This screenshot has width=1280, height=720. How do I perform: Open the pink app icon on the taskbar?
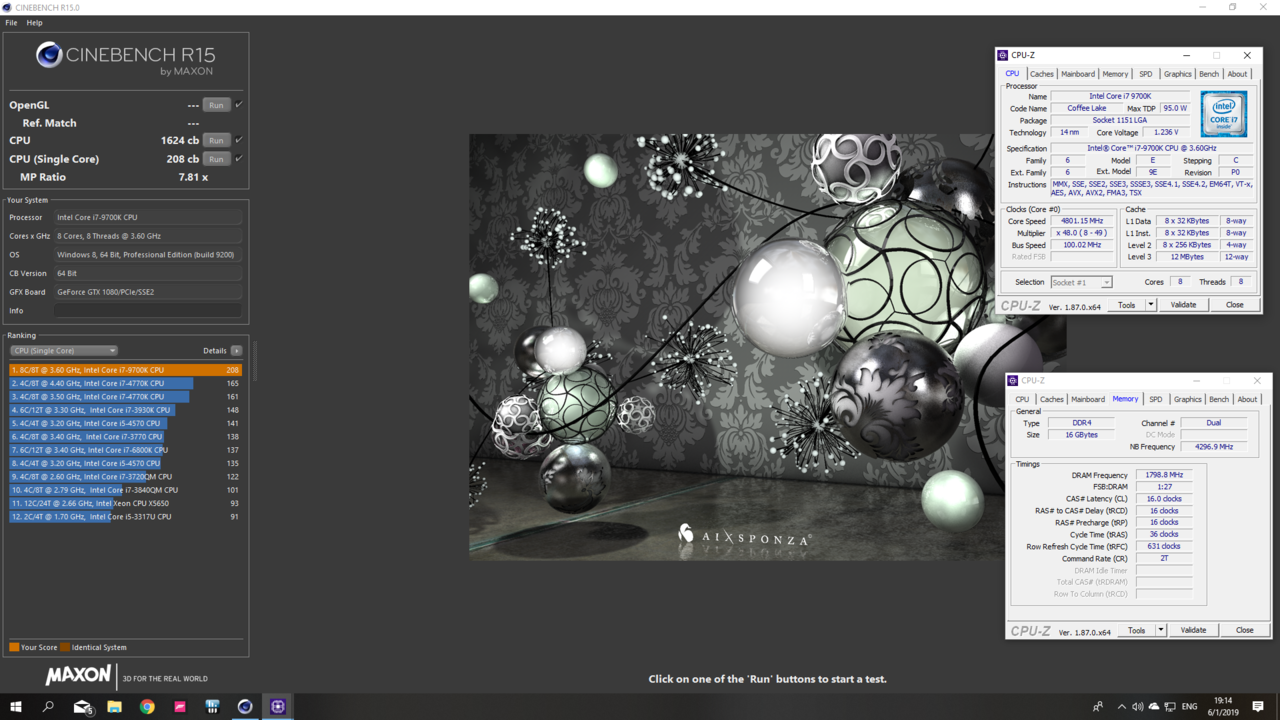180,707
